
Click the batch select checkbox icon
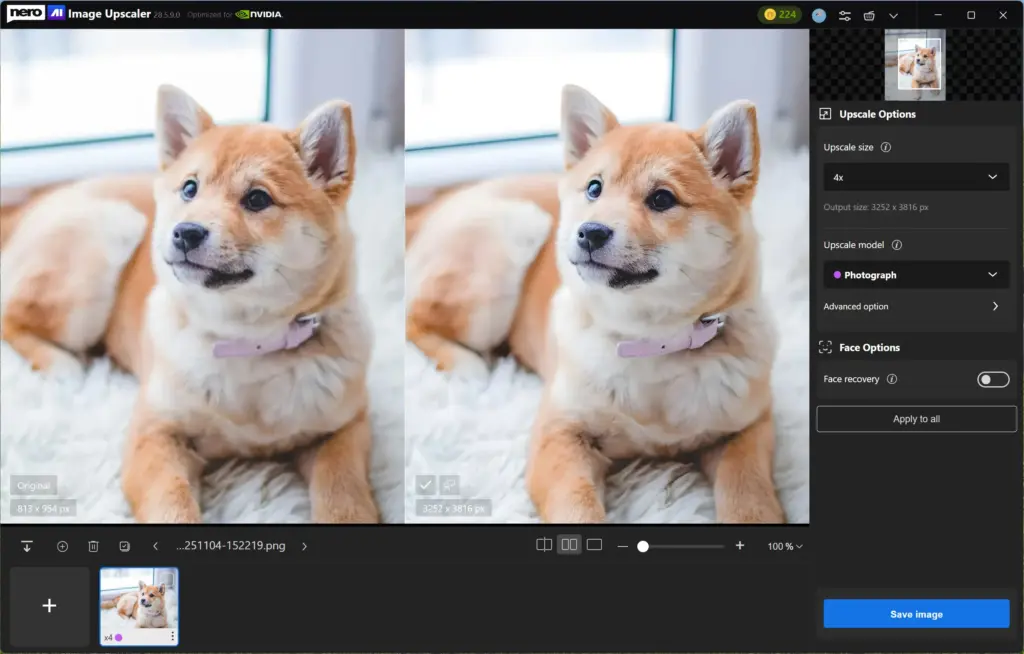[125, 545]
